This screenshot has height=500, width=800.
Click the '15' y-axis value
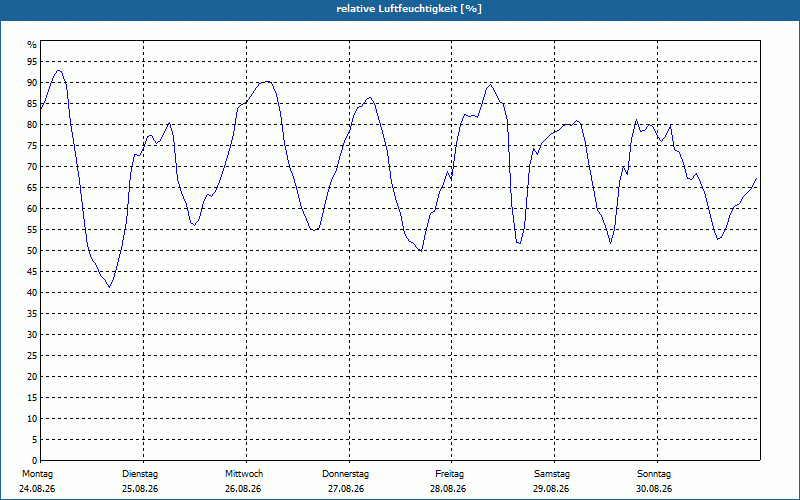[x=32, y=398]
